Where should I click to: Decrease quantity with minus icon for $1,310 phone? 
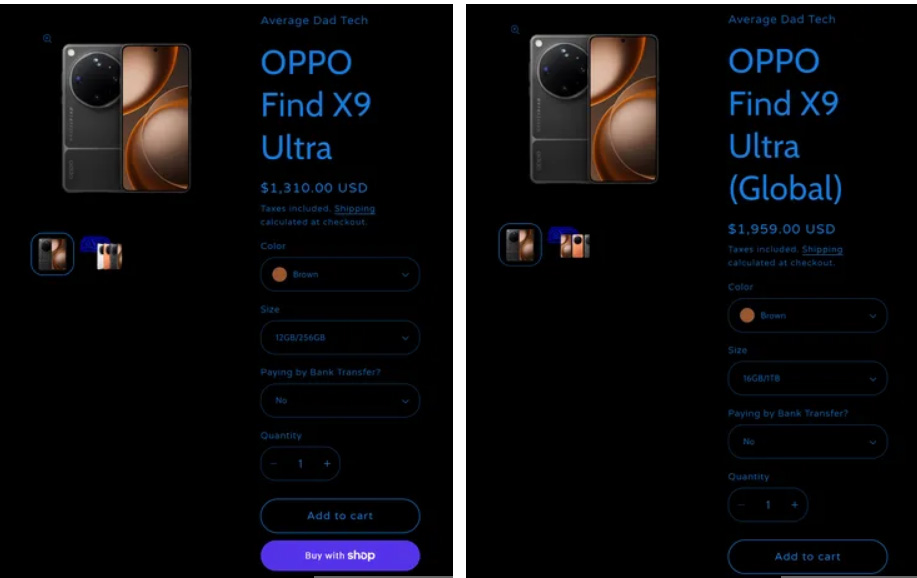(x=274, y=463)
